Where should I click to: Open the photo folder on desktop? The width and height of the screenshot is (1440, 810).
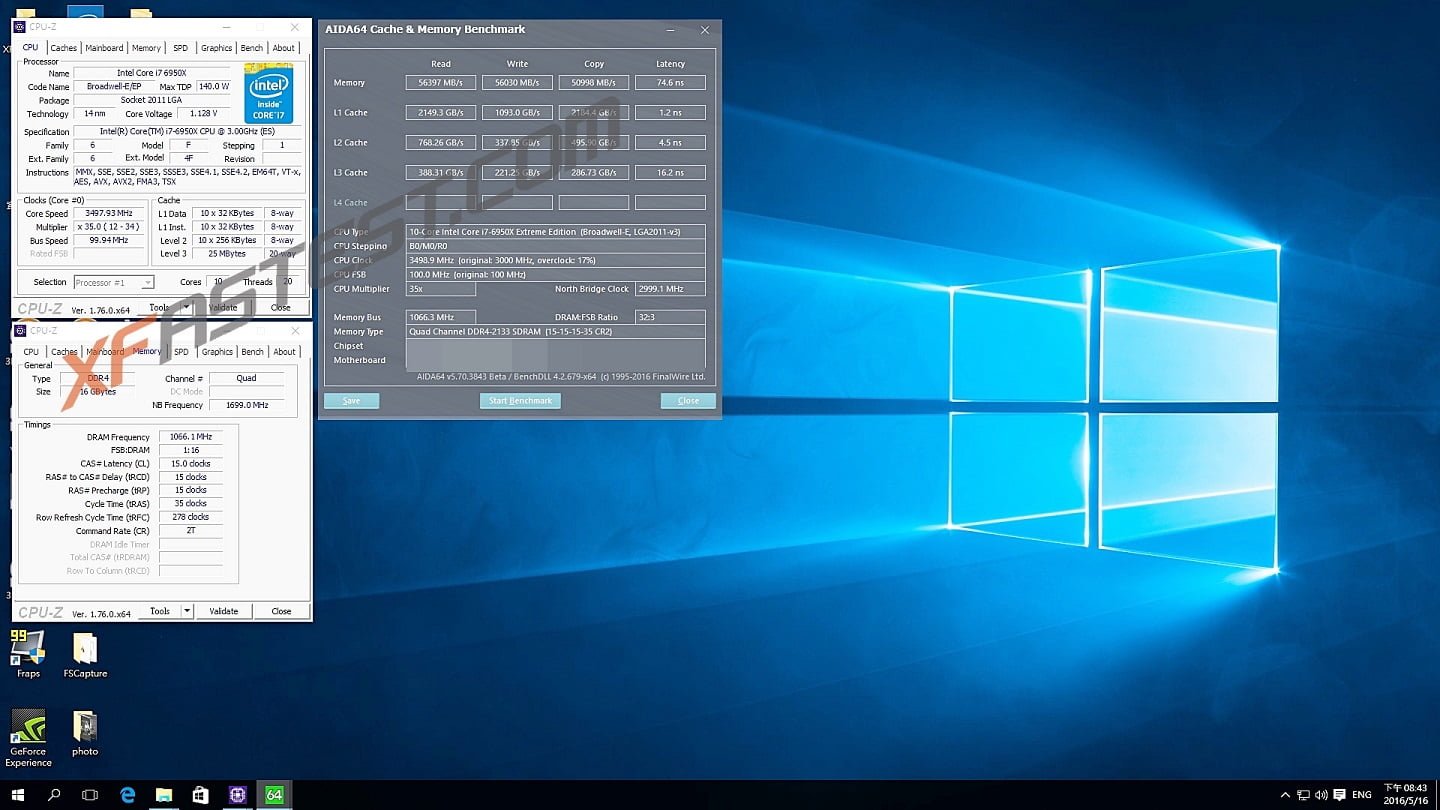[85, 729]
